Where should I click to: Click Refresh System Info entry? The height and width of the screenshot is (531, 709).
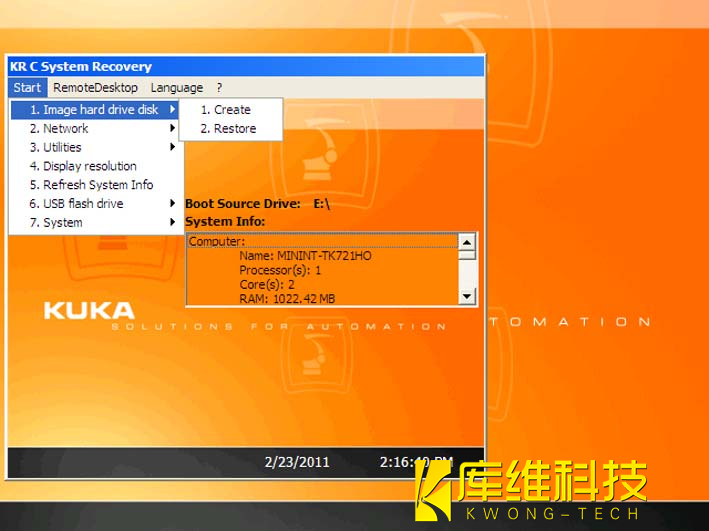[97, 185]
